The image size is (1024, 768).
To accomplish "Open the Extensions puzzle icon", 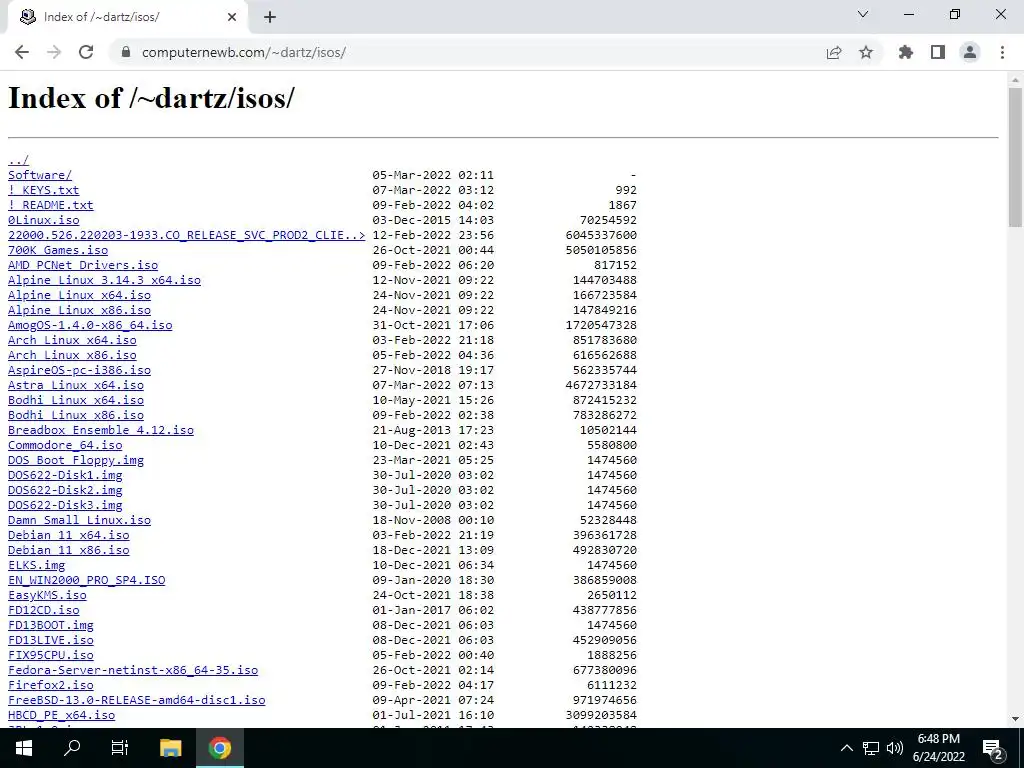I will [x=906, y=52].
